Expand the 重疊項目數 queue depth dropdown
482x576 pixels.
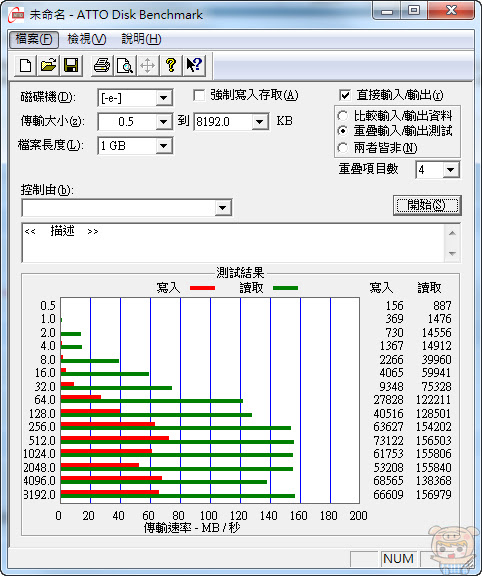pyautogui.click(x=451, y=170)
